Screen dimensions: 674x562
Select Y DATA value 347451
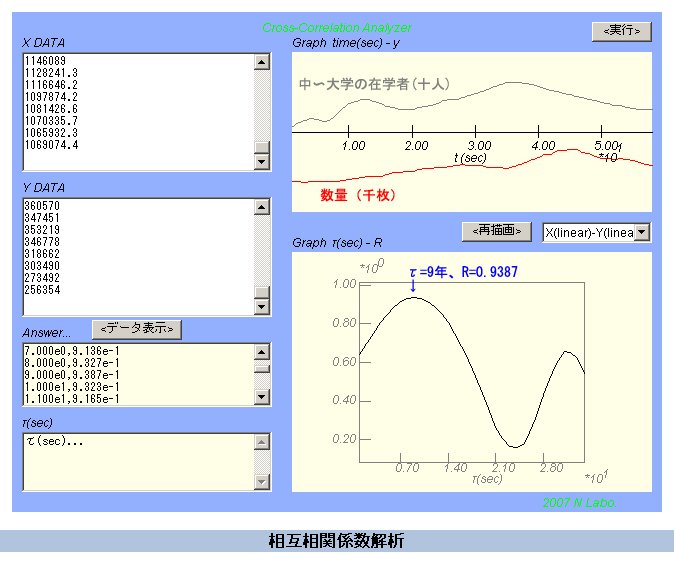[42, 218]
